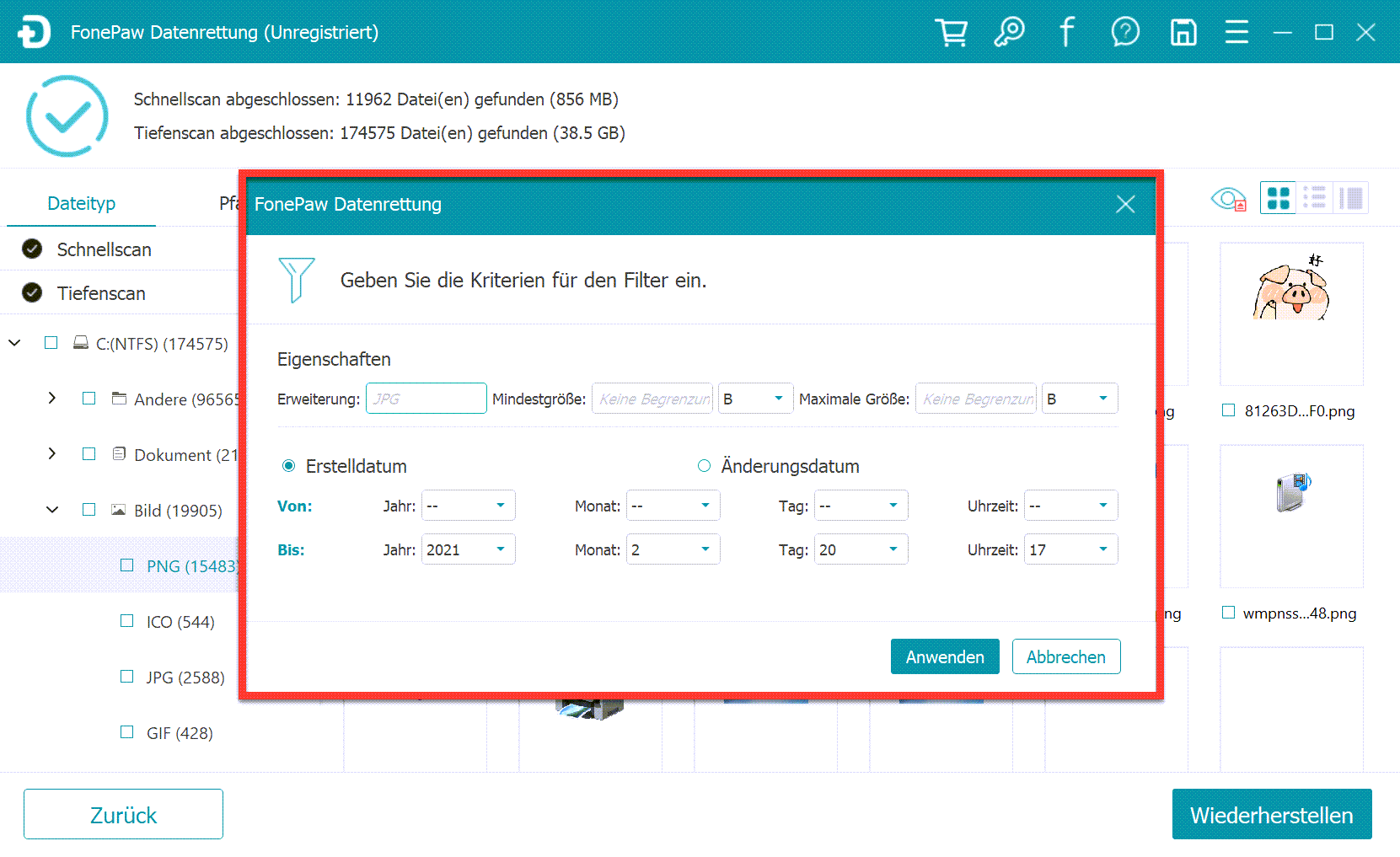Open the hamburger menu in title bar
1400x857 pixels.
(1236, 33)
